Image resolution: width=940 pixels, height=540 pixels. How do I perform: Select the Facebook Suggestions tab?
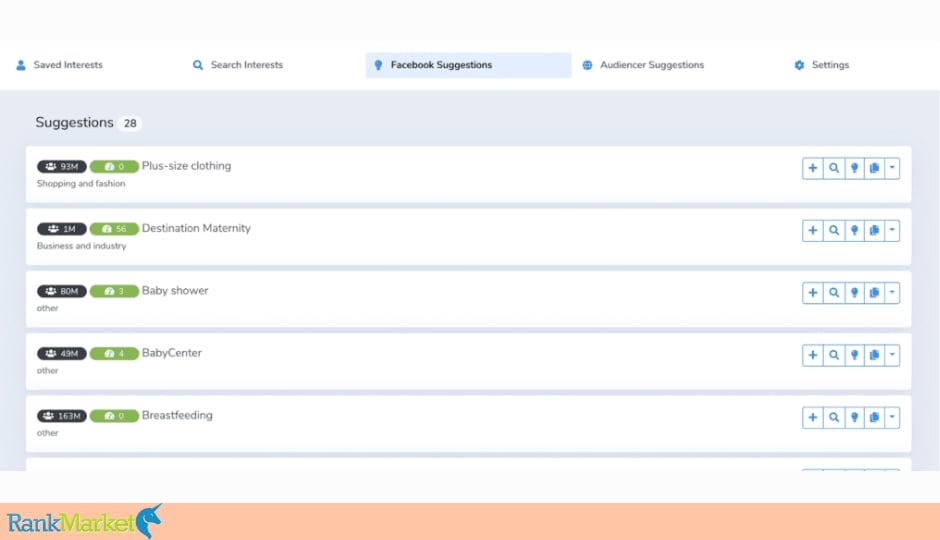pyautogui.click(x=468, y=65)
